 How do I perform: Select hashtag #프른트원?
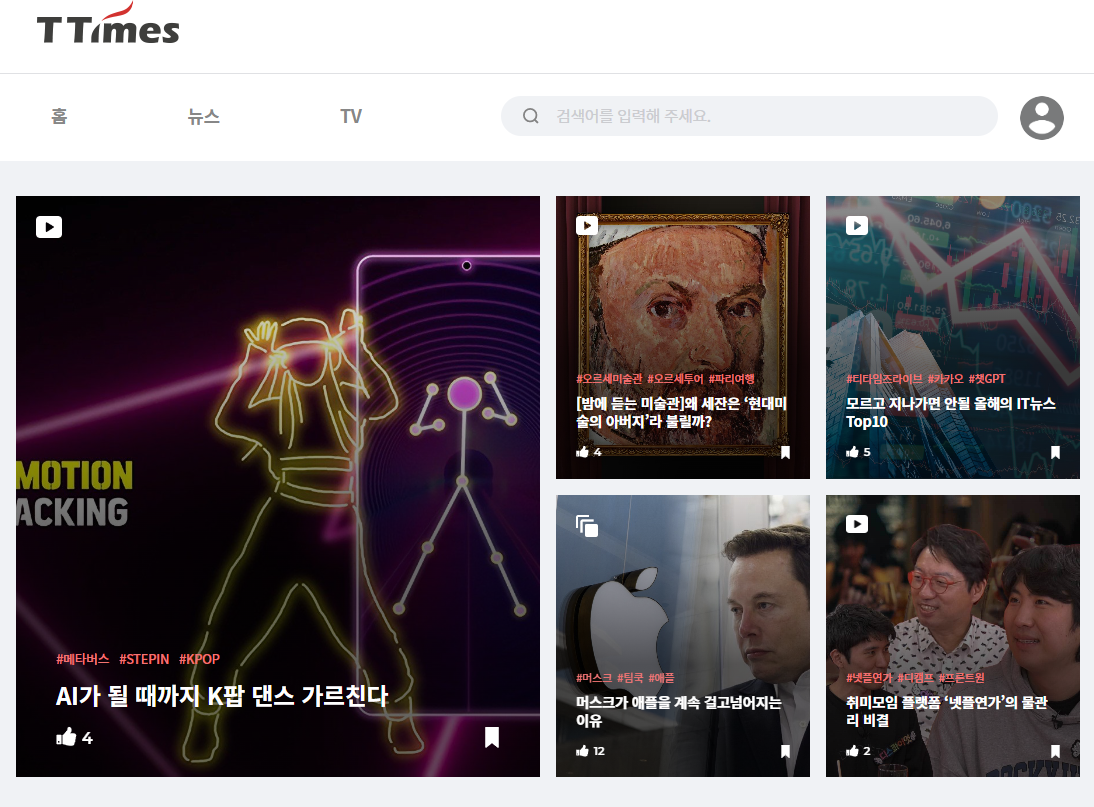[961, 677]
